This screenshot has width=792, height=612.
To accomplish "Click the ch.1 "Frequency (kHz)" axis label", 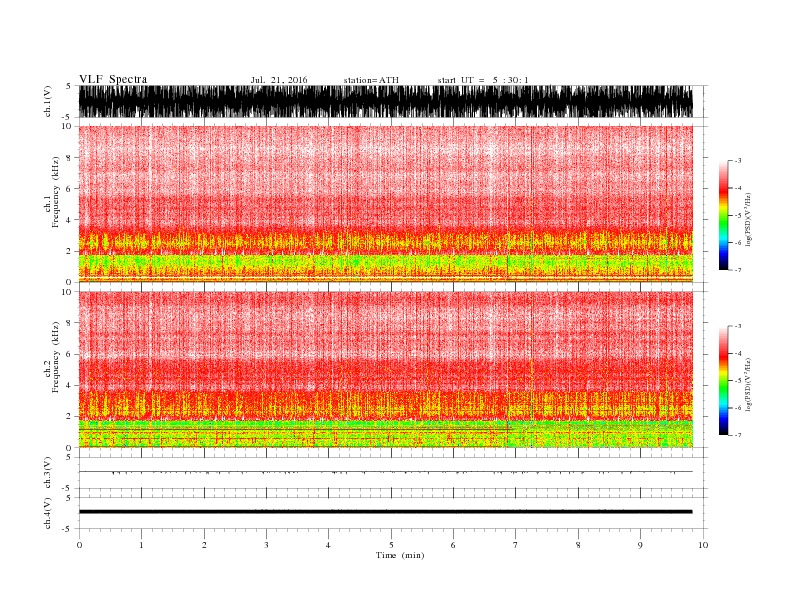I will click(55, 192).
